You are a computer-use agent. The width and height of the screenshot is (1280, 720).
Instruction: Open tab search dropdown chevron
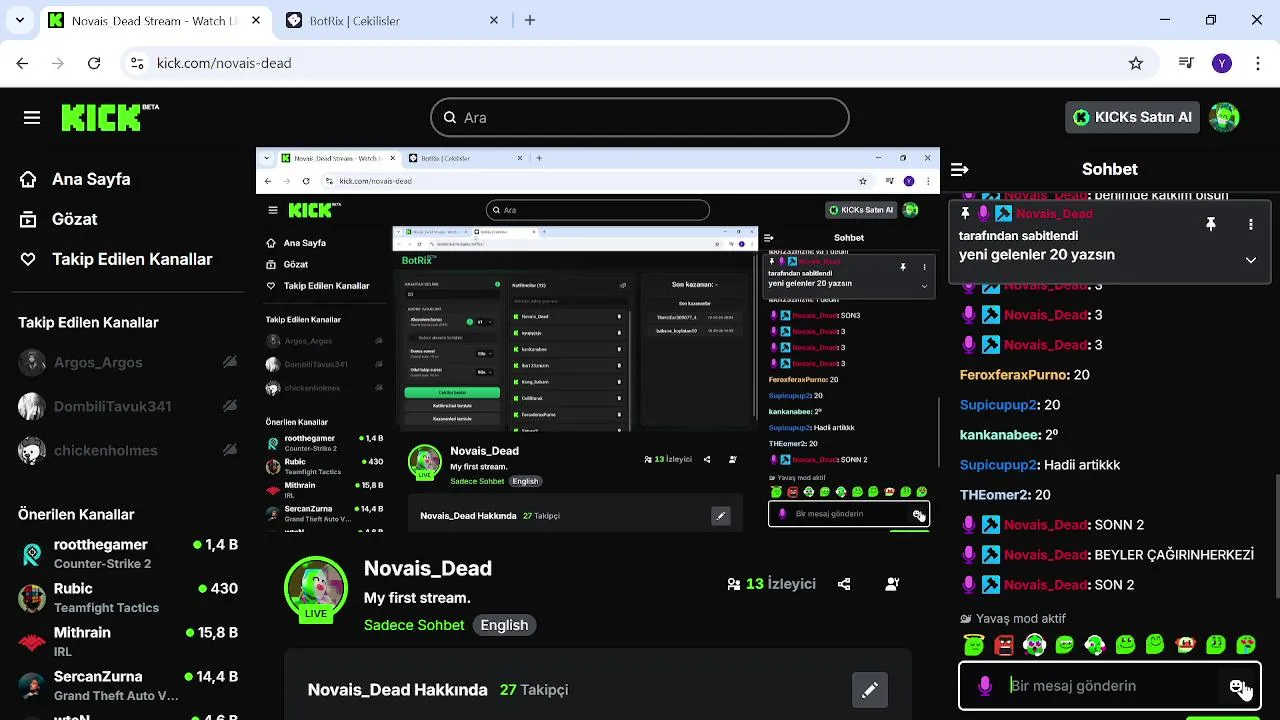point(19,20)
